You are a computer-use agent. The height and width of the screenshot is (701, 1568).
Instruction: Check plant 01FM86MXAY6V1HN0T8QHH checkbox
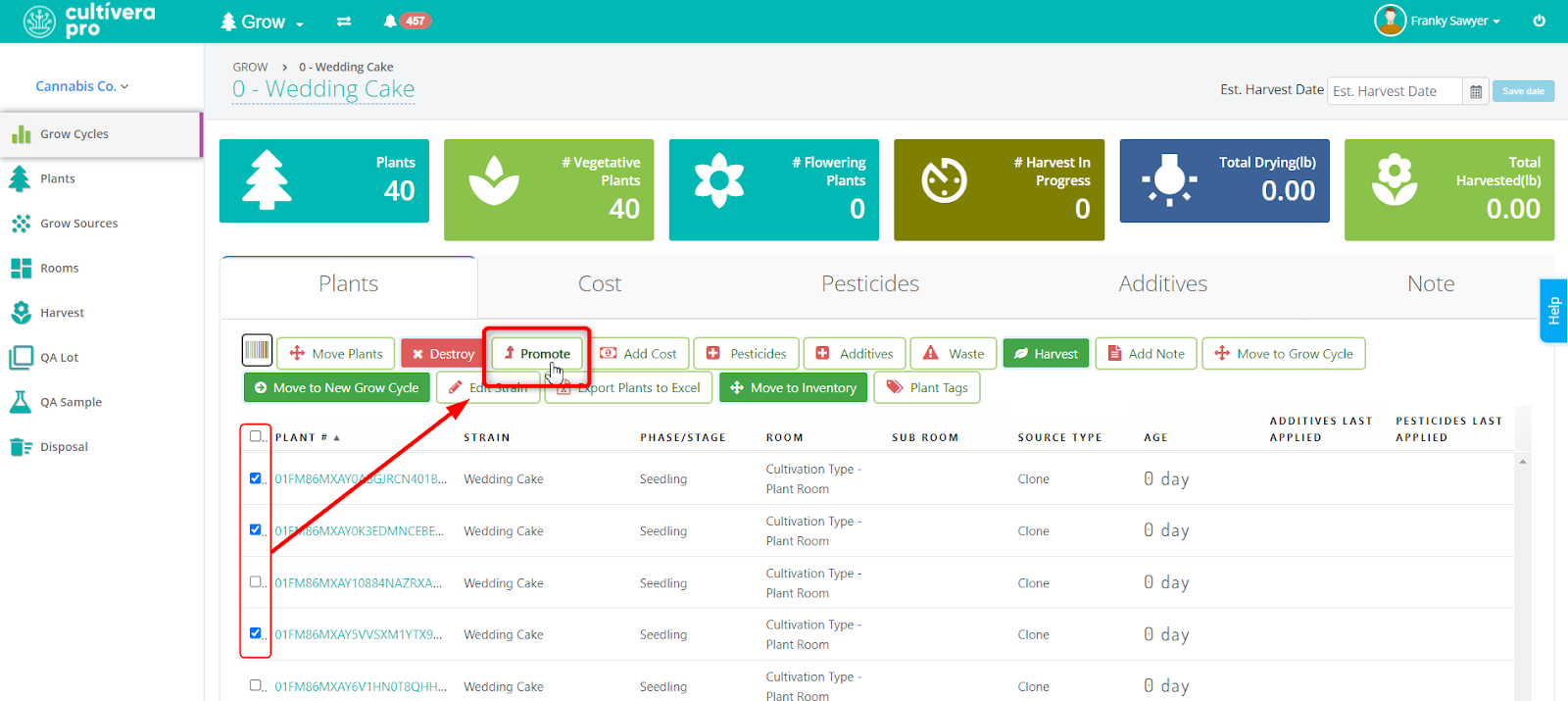[256, 685]
